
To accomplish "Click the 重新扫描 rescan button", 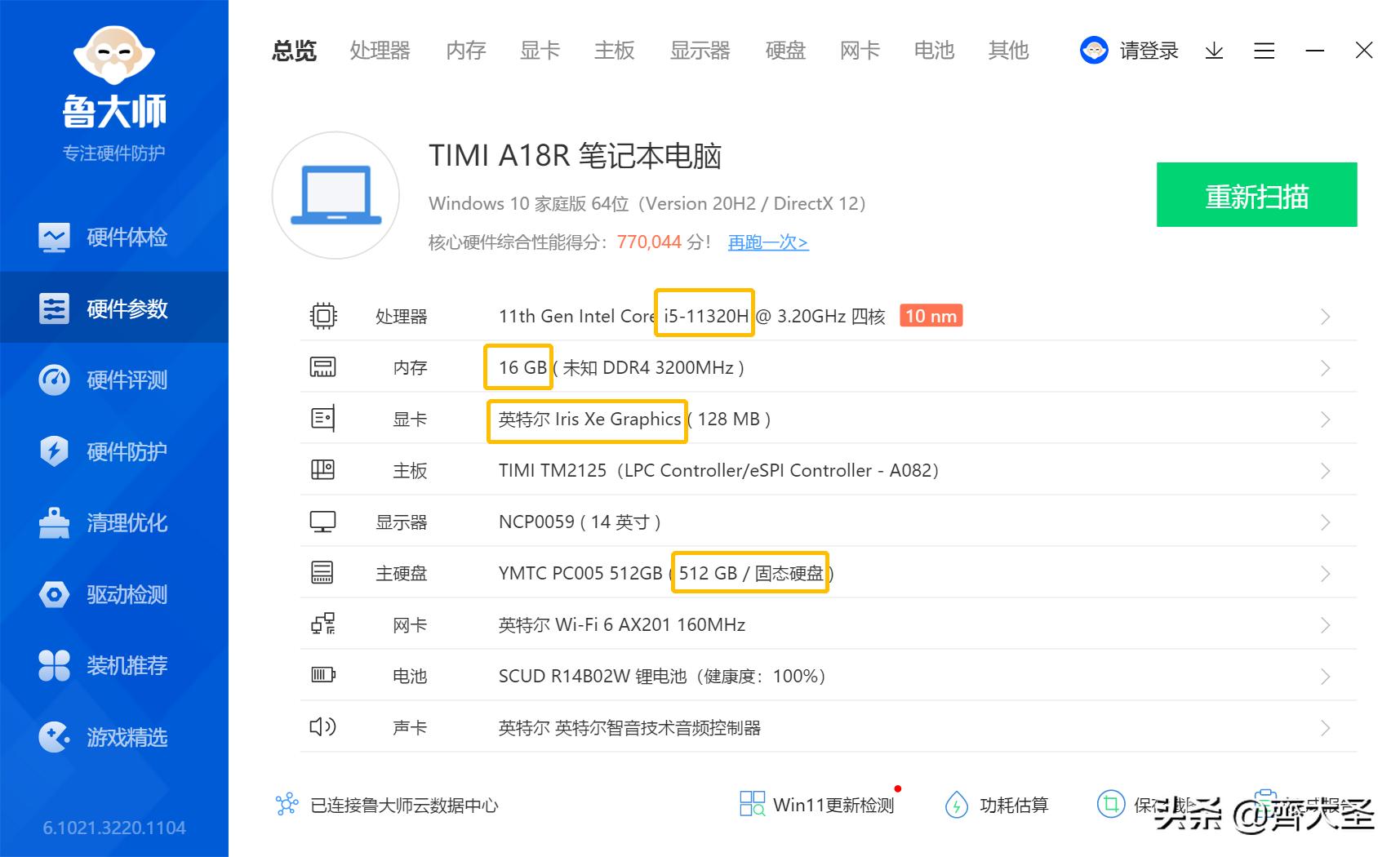I will (x=1256, y=195).
